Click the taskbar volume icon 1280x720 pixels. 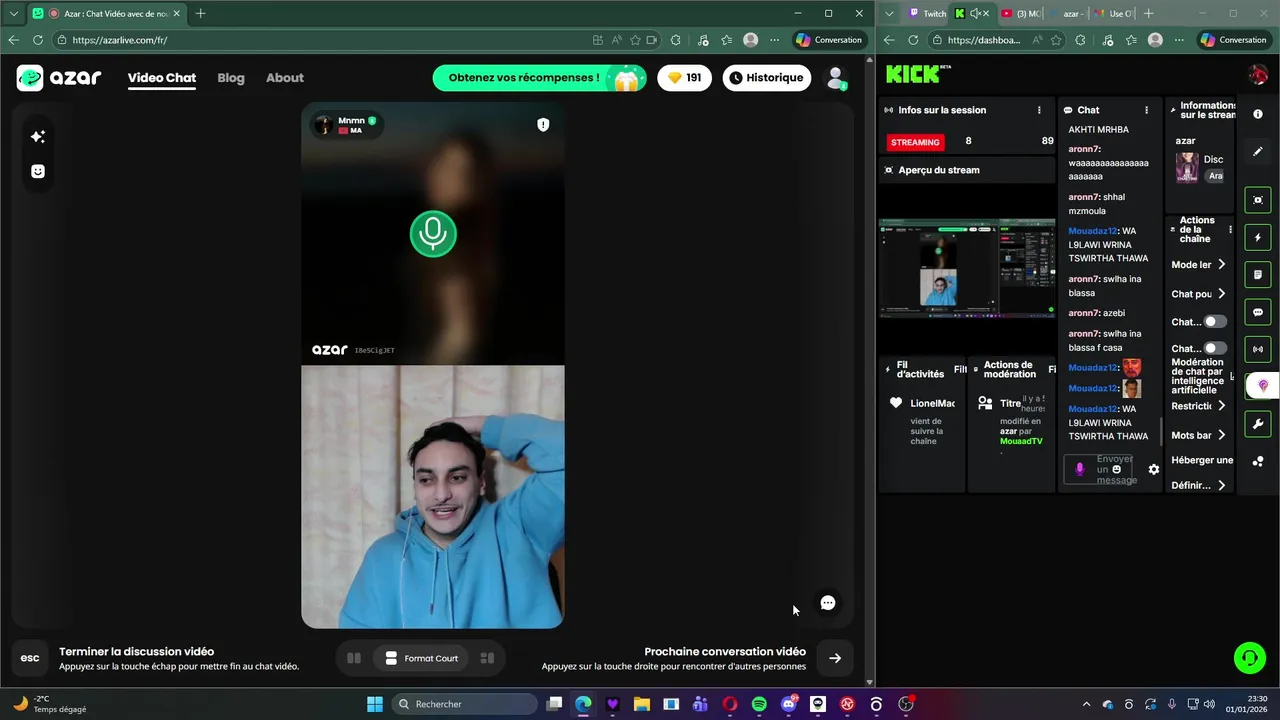pos(1210,704)
